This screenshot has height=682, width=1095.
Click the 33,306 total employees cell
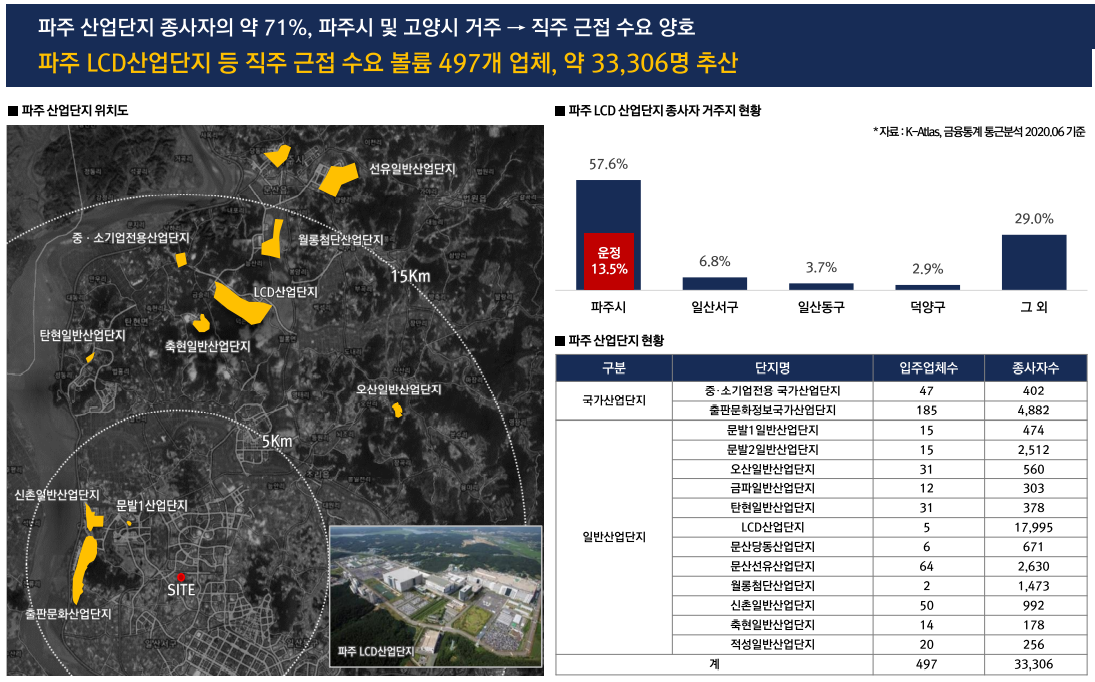tap(1034, 665)
